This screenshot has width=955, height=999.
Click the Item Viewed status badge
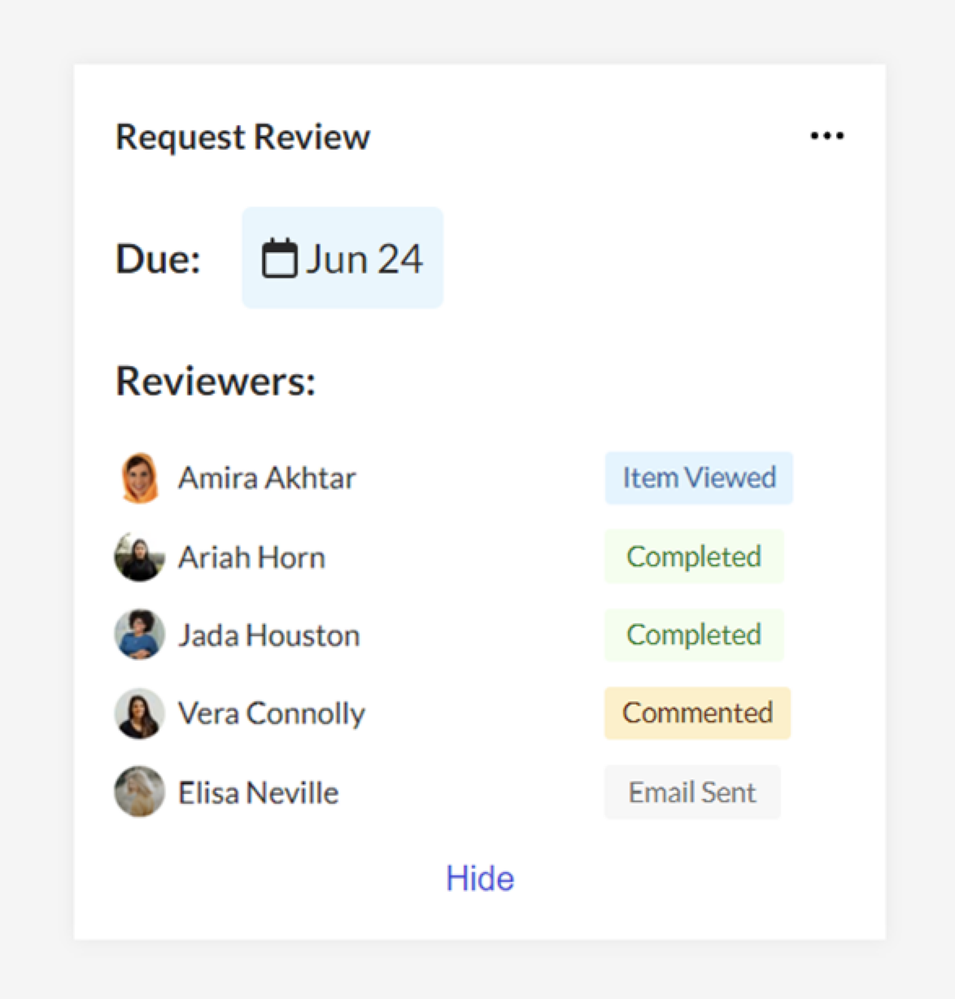pyautogui.click(x=699, y=478)
